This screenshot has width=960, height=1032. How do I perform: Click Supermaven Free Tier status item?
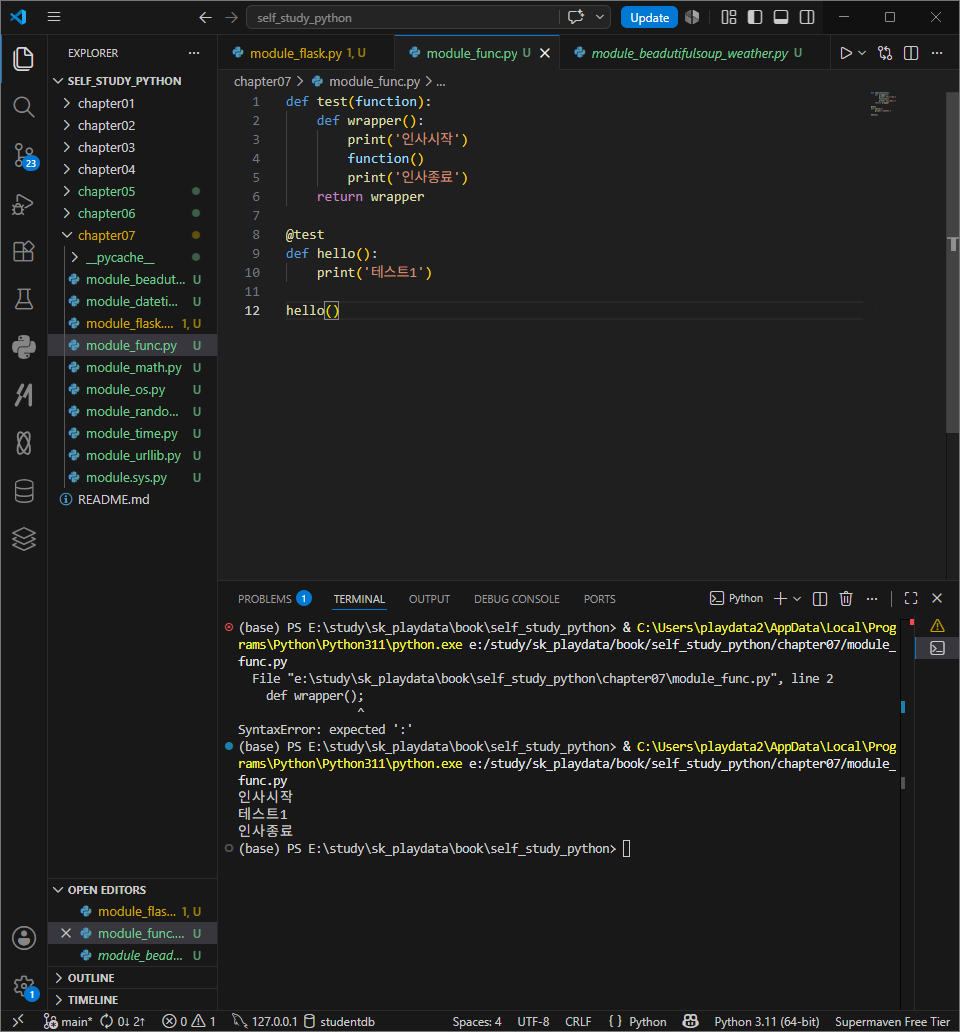[892, 1021]
